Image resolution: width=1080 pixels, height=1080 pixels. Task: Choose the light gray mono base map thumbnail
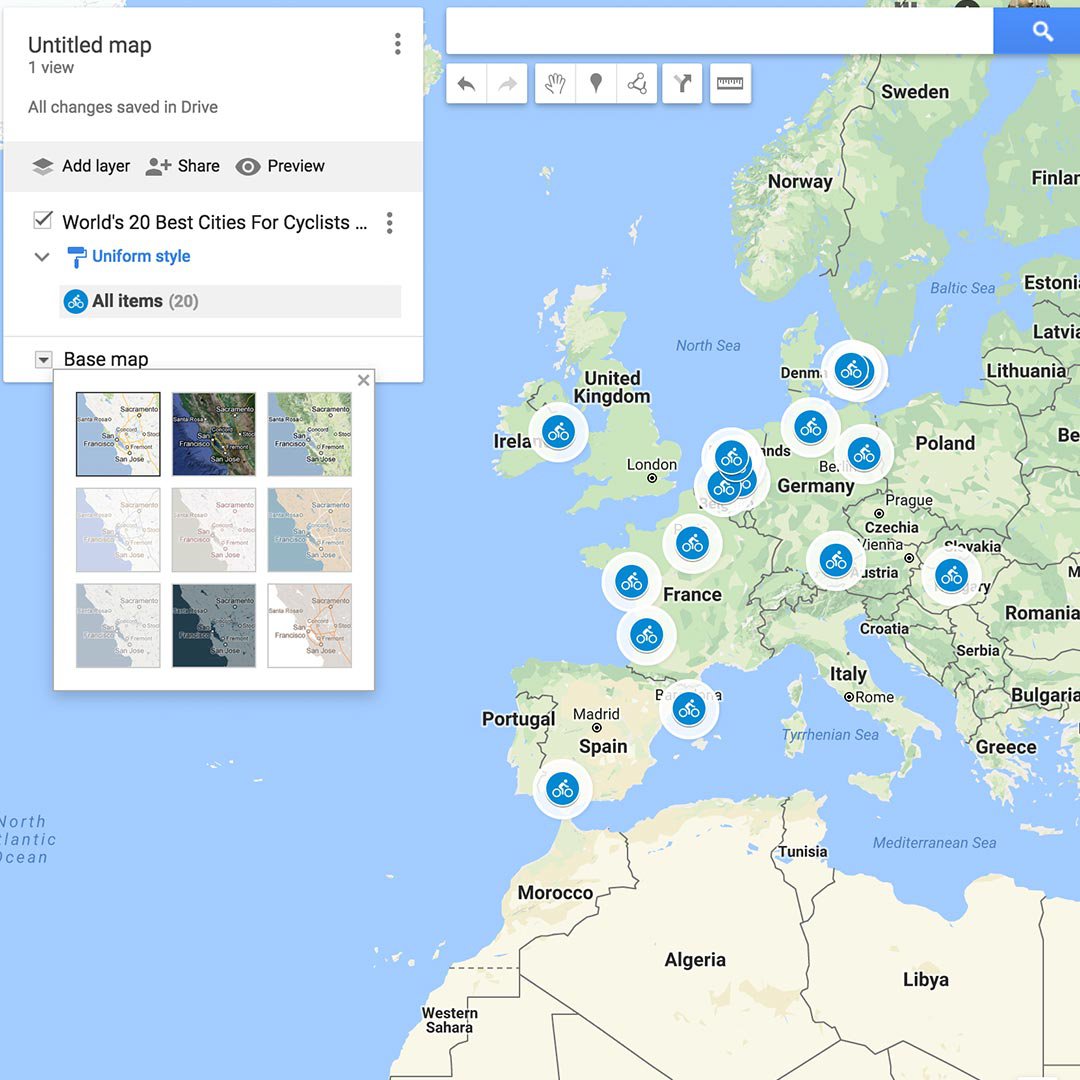pos(214,530)
